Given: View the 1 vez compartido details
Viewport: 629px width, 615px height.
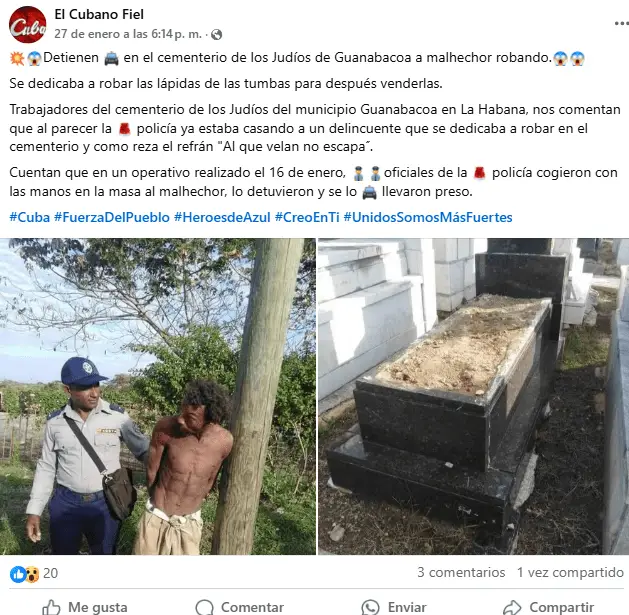Looking at the screenshot, I should pos(570,572).
